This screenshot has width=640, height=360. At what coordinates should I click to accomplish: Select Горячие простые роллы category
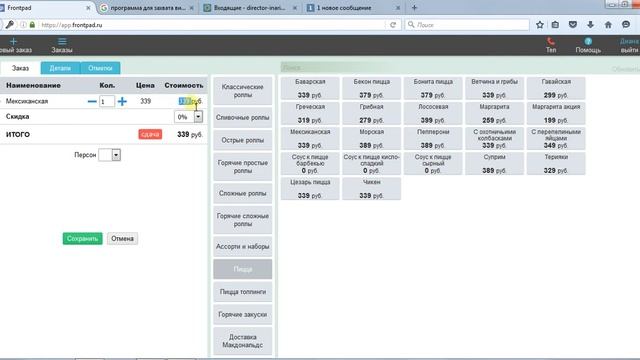(242, 167)
